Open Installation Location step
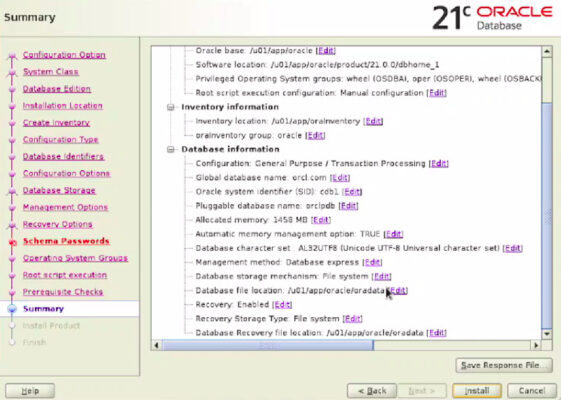The width and height of the screenshot is (561, 400). coord(63,106)
